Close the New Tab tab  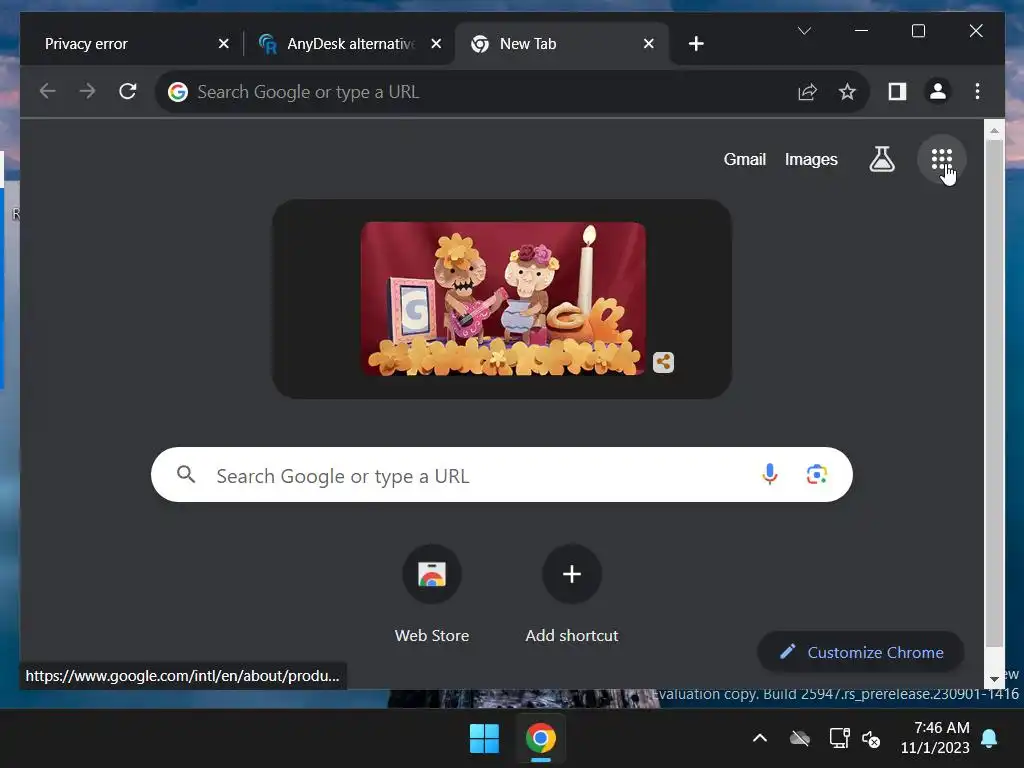(648, 44)
